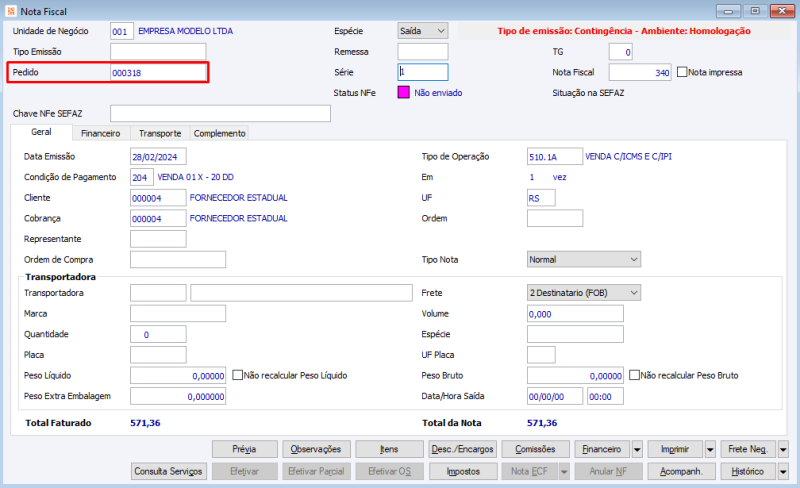Viewport: 800px width, 488px height.
Task: Click the Tipo de Operação field
Action: point(555,157)
